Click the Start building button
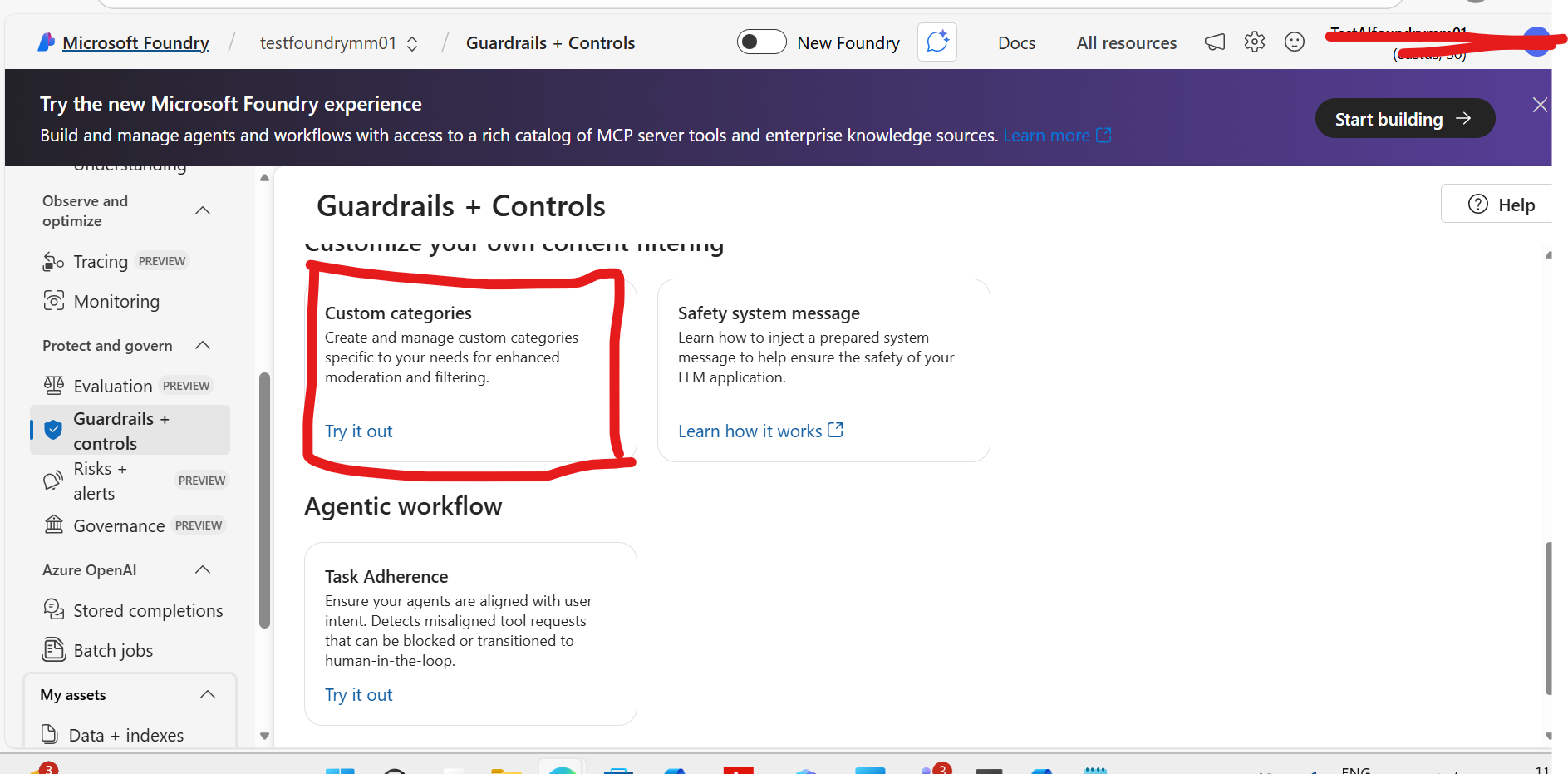 pos(1405,119)
